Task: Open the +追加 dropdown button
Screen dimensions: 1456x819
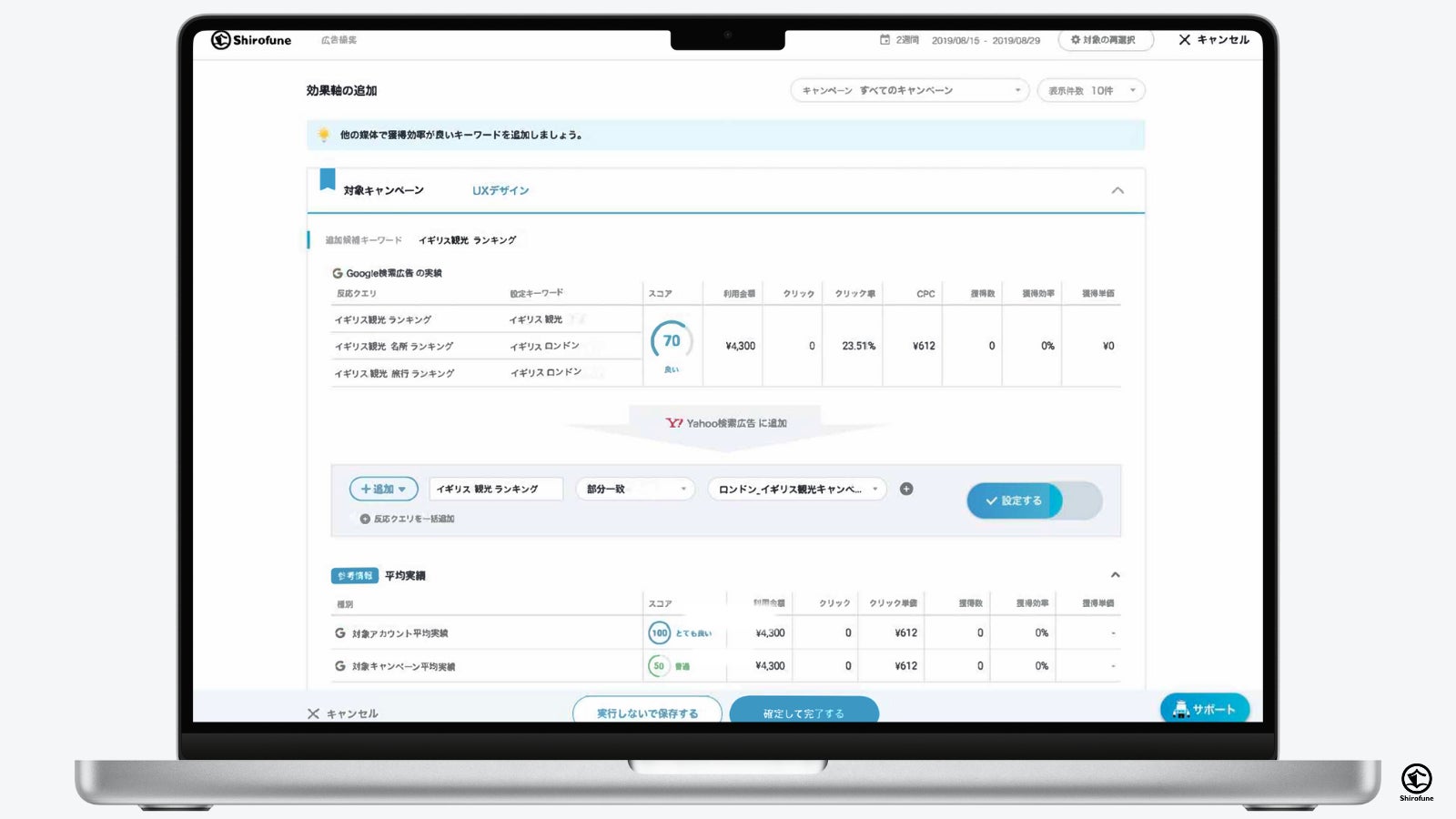Action: 383,489
